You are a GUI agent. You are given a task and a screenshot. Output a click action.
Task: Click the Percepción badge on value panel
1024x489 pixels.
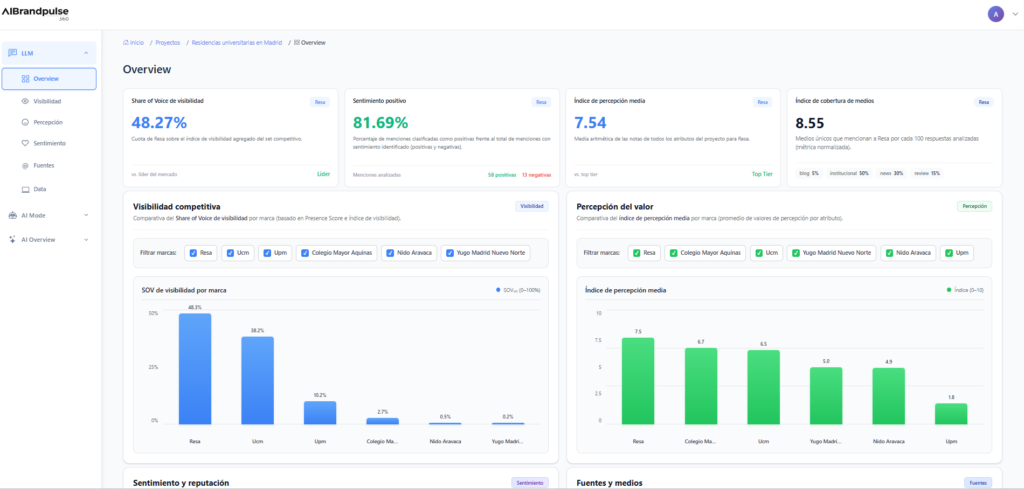(x=973, y=206)
